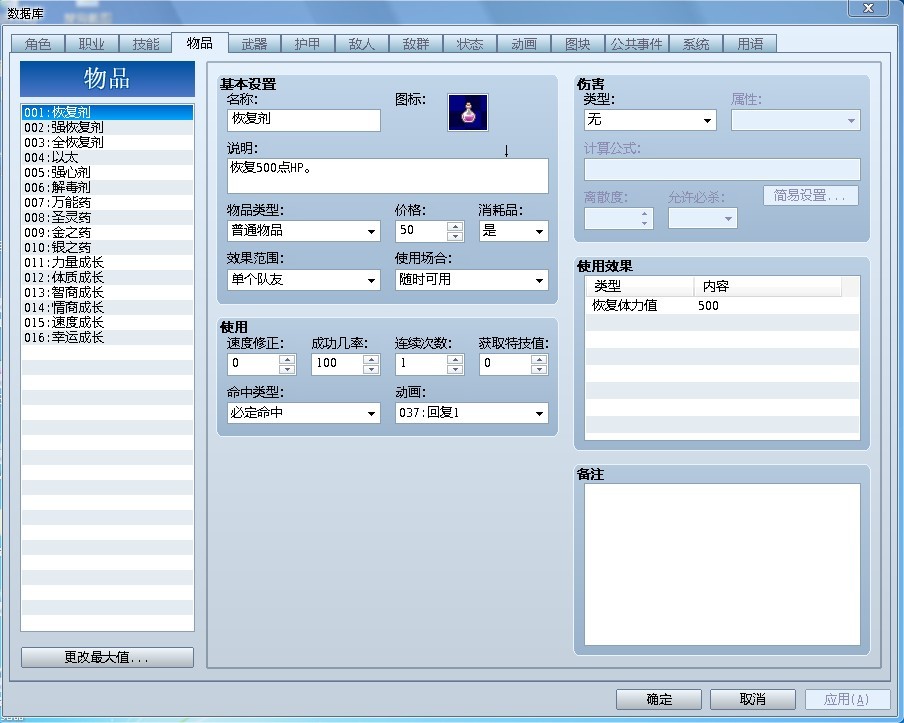Select item 003:全恢复剂
Image resolution: width=904 pixels, height=723 pixels.
click(107, 142)
